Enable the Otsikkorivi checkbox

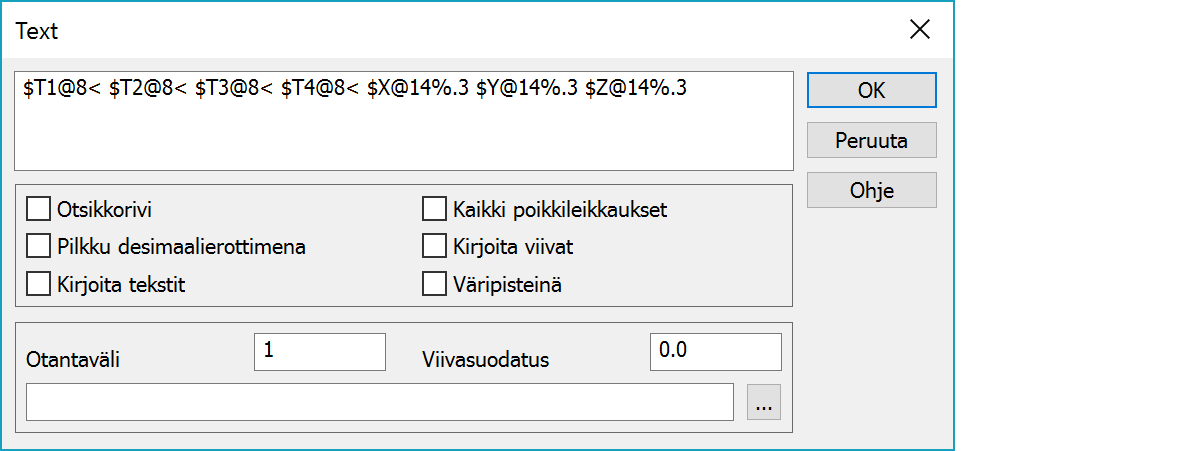(39, 210)
